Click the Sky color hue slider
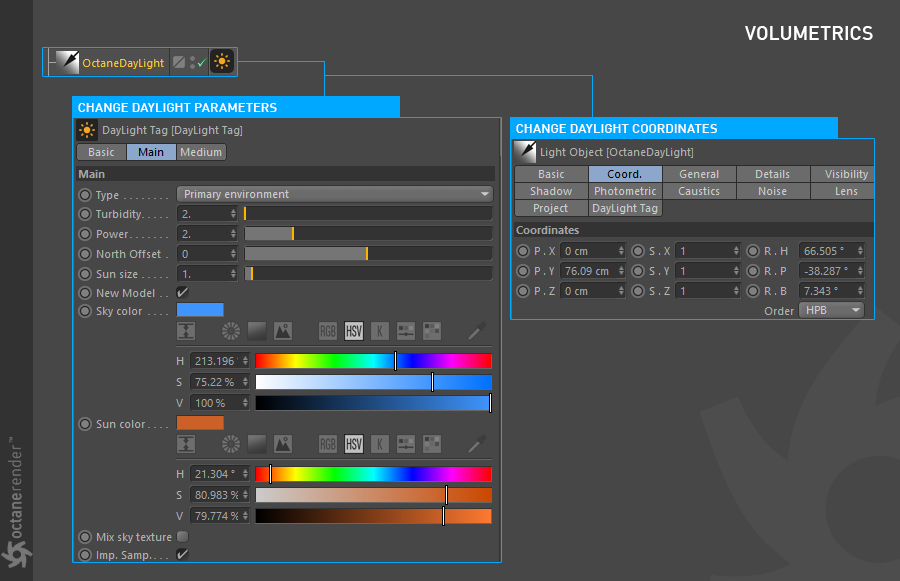900x581 pixels. [x=373, y=361]
